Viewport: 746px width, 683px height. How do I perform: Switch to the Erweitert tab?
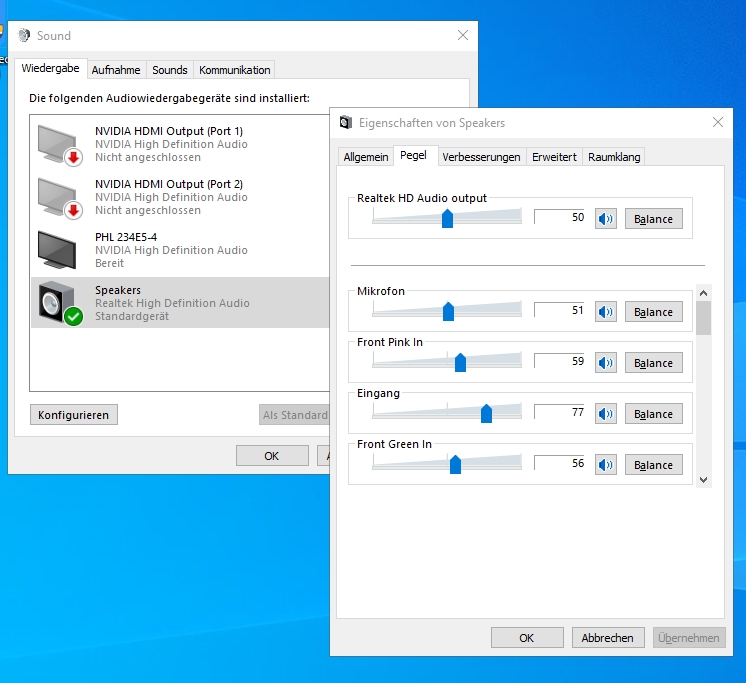coord(554,157)
